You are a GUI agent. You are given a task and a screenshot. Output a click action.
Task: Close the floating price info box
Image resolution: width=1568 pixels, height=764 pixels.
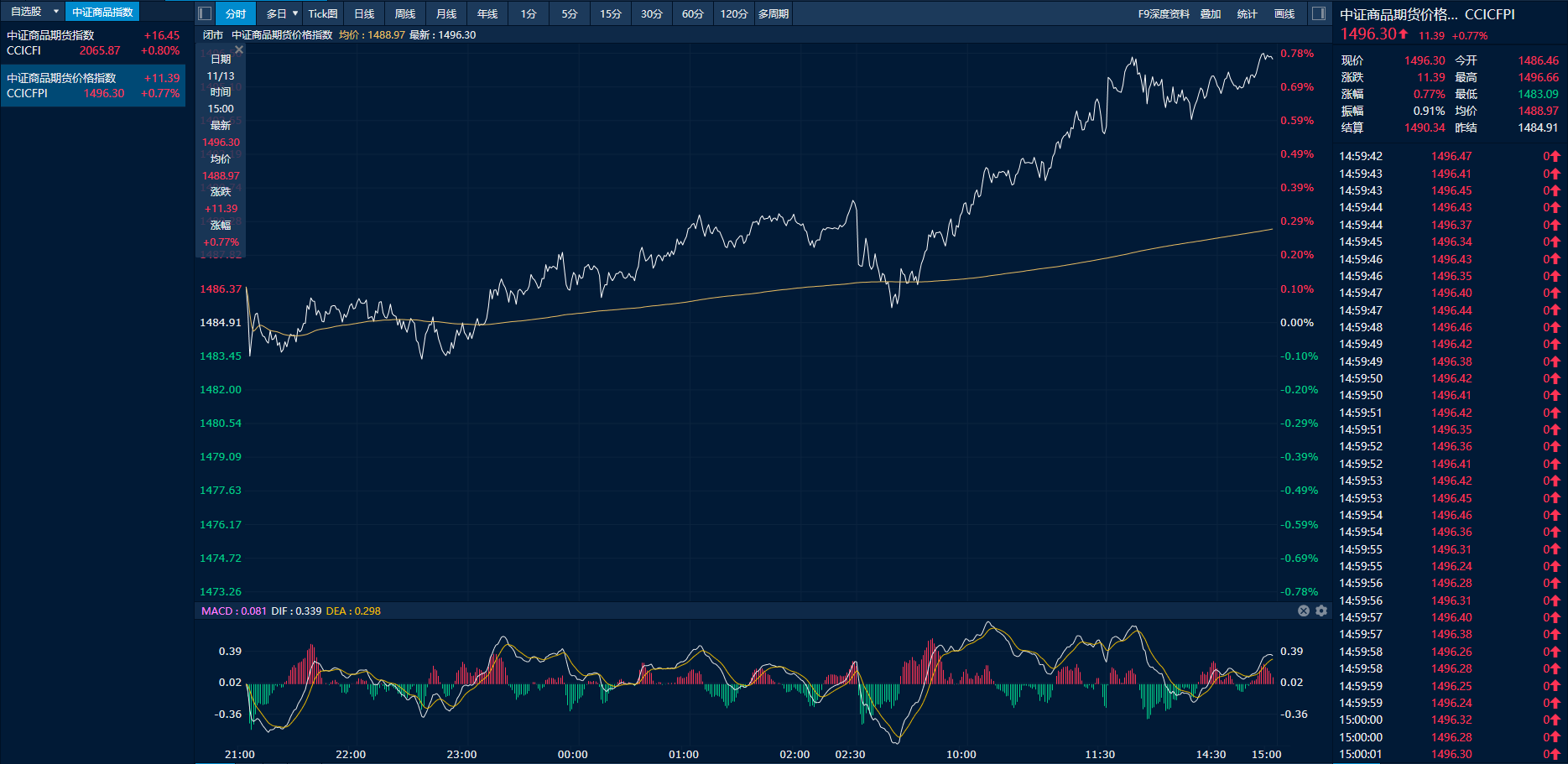239,50
